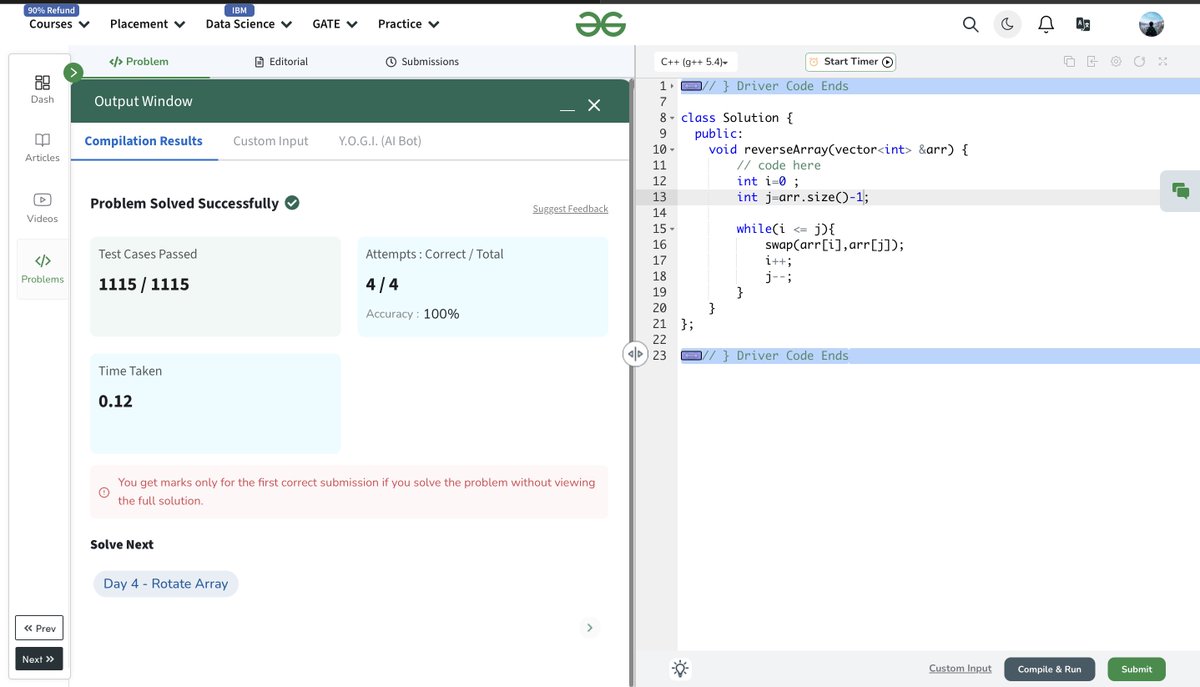1200x687 pixels.
Task: Collapse class Solution fold at line 8
Action: pos(673,118)
